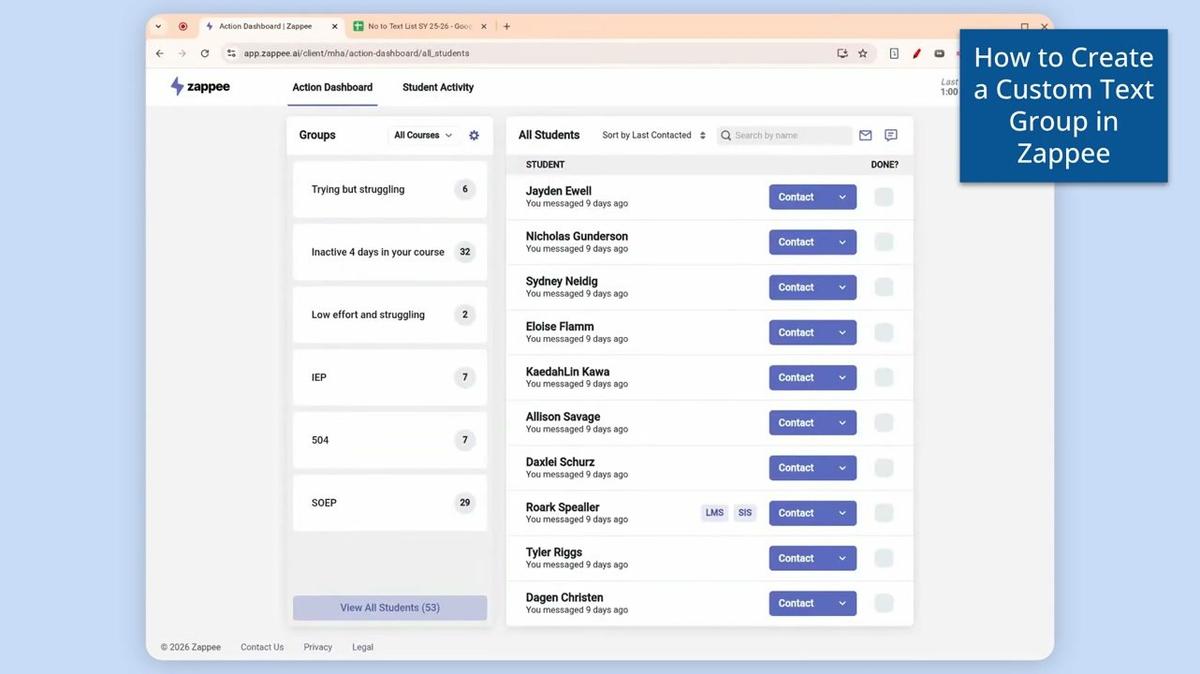The width and height of the screenshot is (1200, 674).
Task: Click the browser address bar URL
Action: point(356,53)
